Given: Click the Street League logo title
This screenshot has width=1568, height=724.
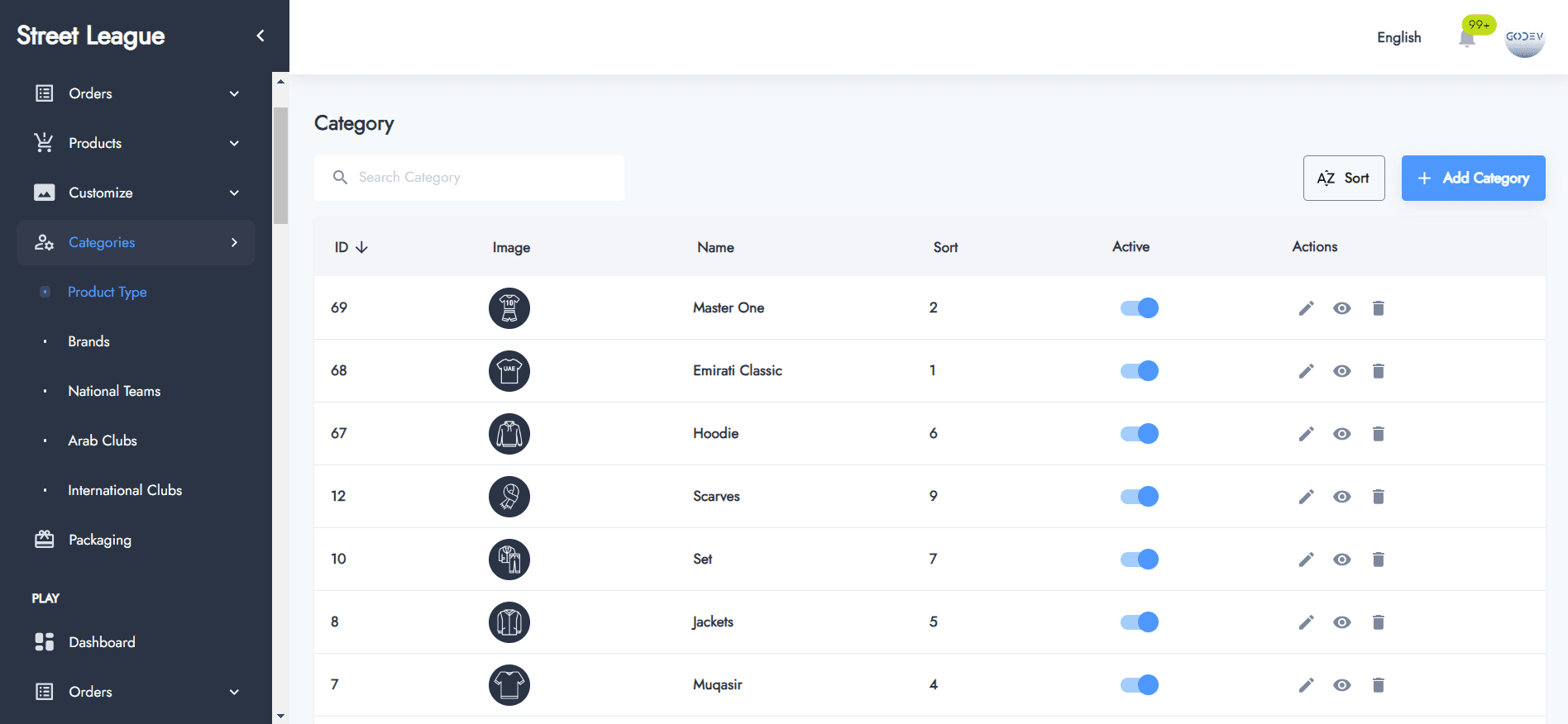Looking at the screenshot, I should pos(91,36).
